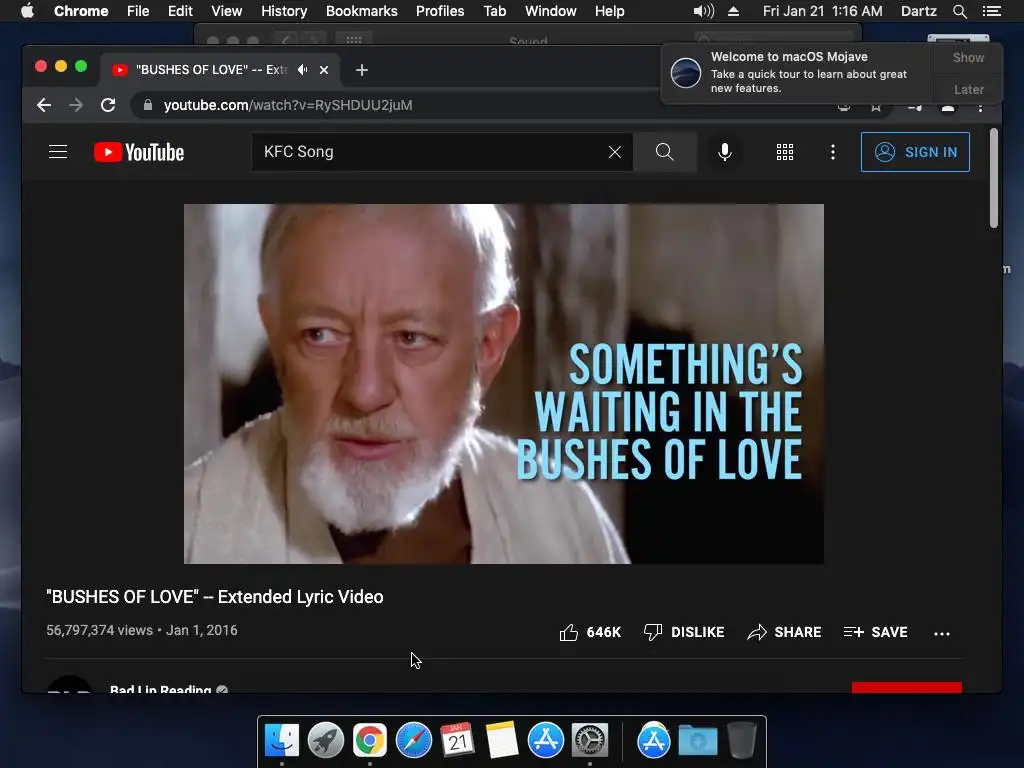Open a new tab with plus button

tap(362, 70)
